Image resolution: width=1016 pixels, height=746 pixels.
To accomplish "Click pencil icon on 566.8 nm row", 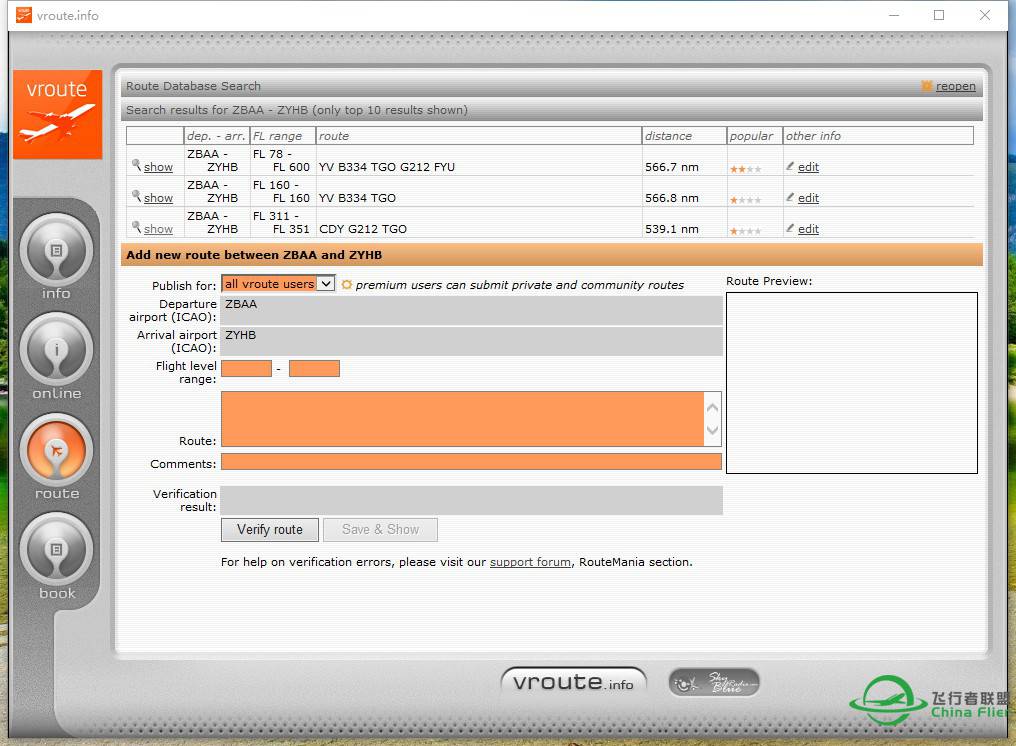I will [x=790, y=197].
